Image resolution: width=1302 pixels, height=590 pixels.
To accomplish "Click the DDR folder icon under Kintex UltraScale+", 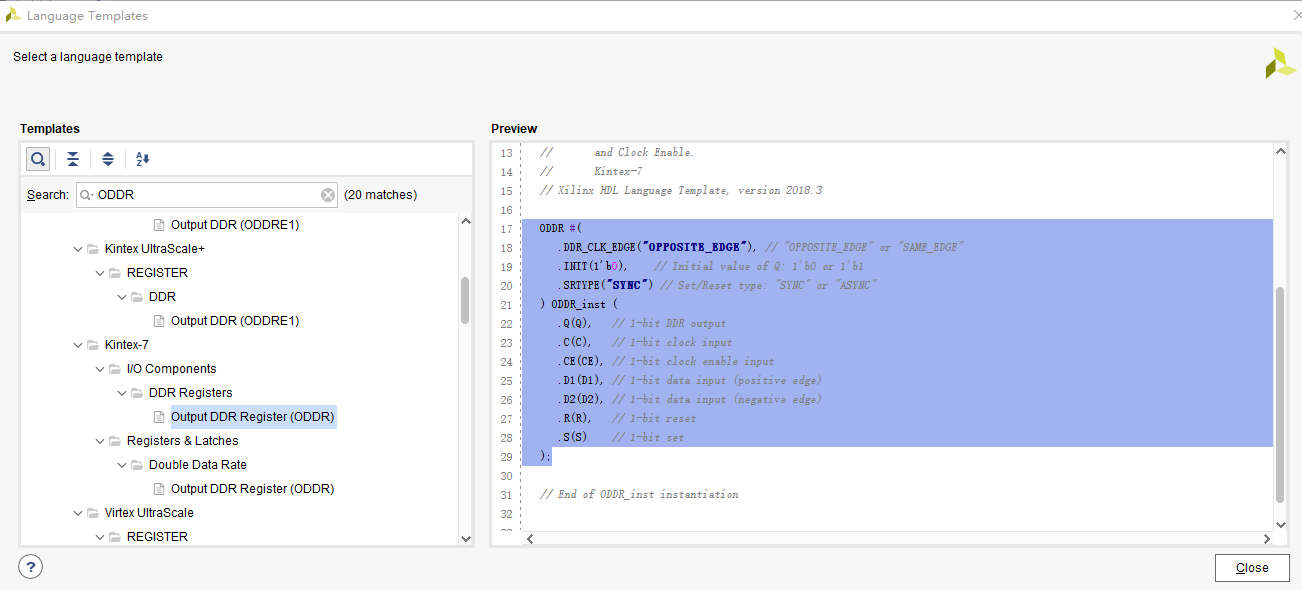I will coord(137,297).
